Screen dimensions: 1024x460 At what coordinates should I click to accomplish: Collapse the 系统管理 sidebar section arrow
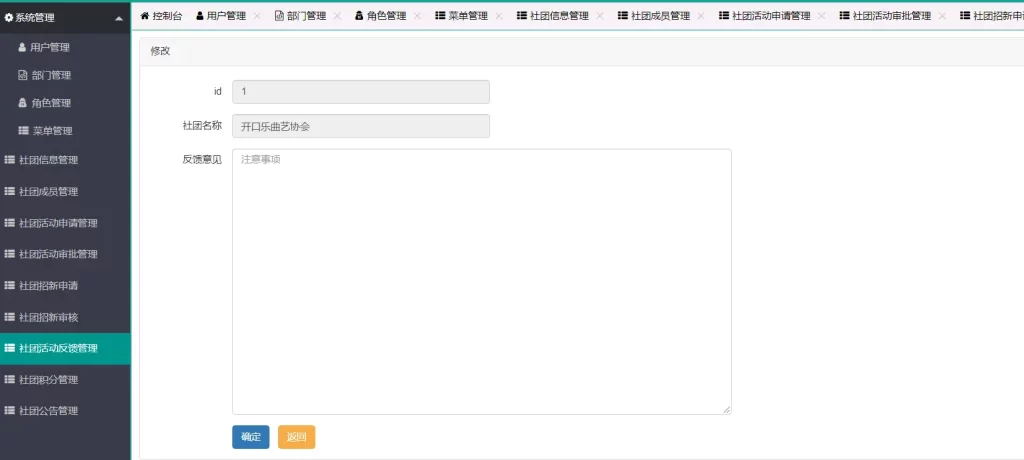118,18
